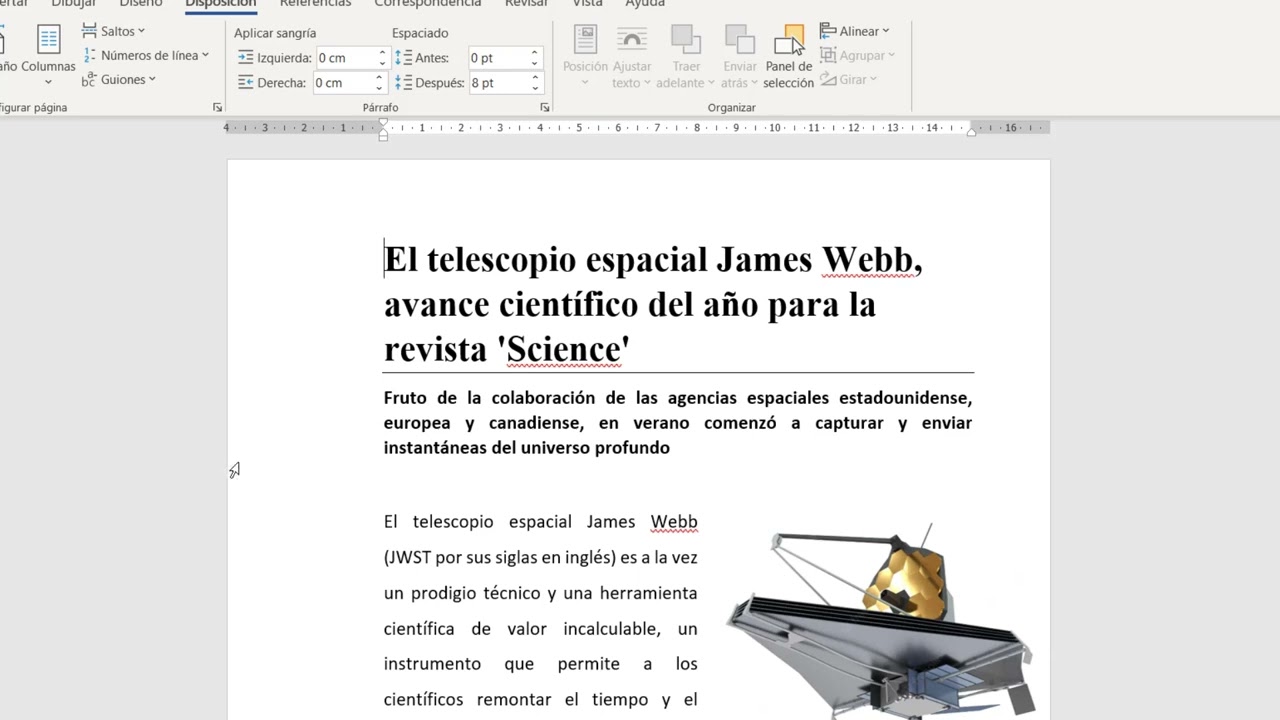Click the Después spacing field
1280x720 pixels.
(x=498, y=83)
